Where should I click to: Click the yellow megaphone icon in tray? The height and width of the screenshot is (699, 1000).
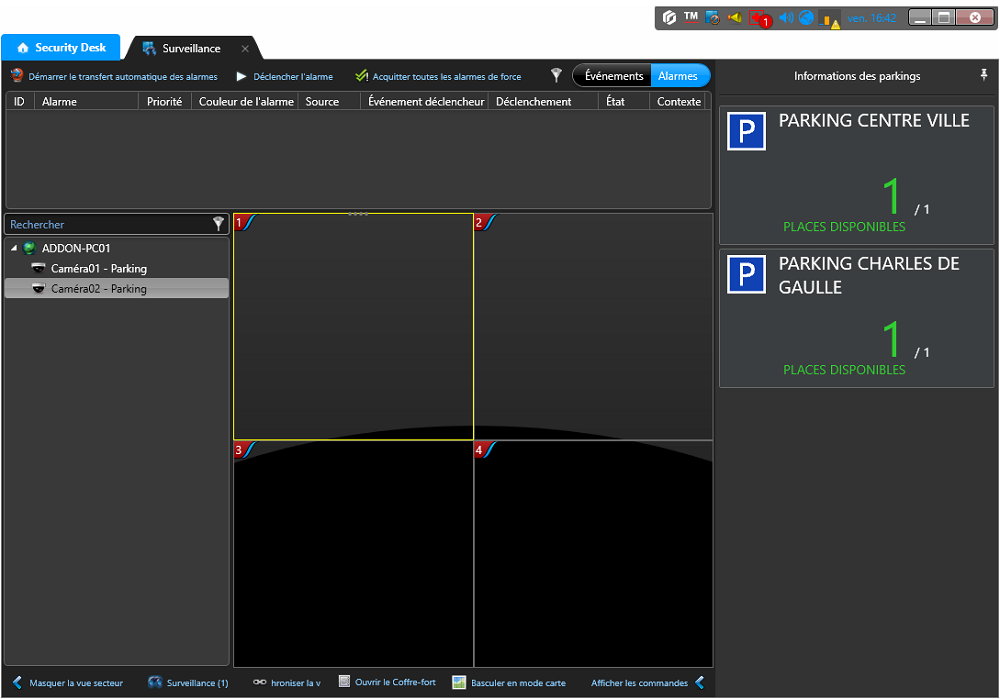pos(735,18)
